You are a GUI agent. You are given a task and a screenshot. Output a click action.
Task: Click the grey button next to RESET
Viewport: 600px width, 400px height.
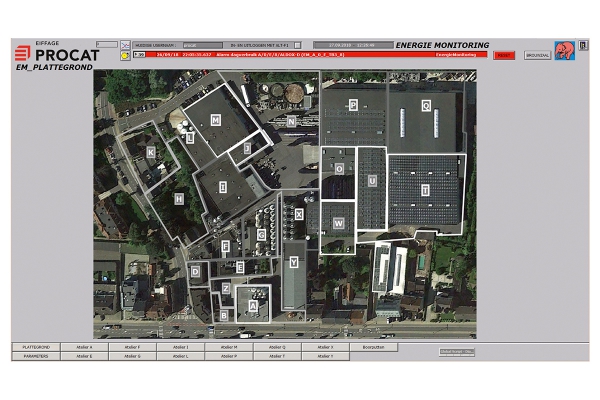(537, 55)
